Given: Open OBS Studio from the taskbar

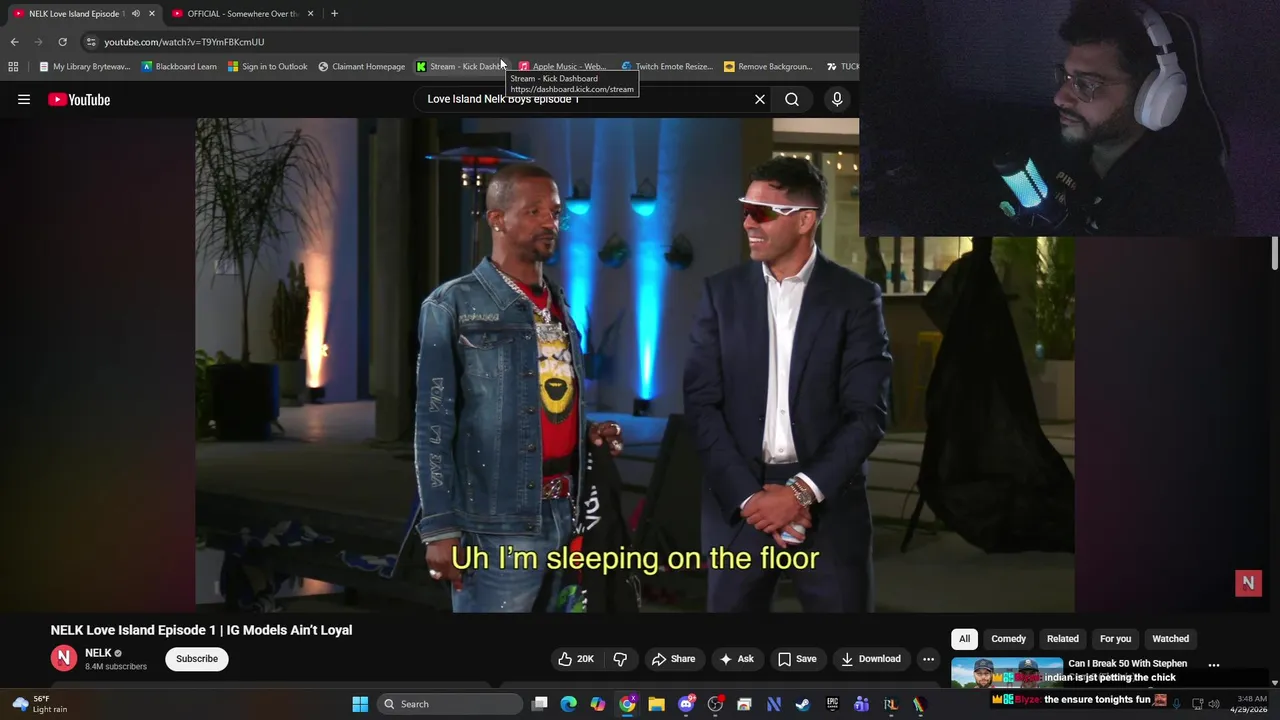Looking at the screenshot, I should click(x=715, y=704).
